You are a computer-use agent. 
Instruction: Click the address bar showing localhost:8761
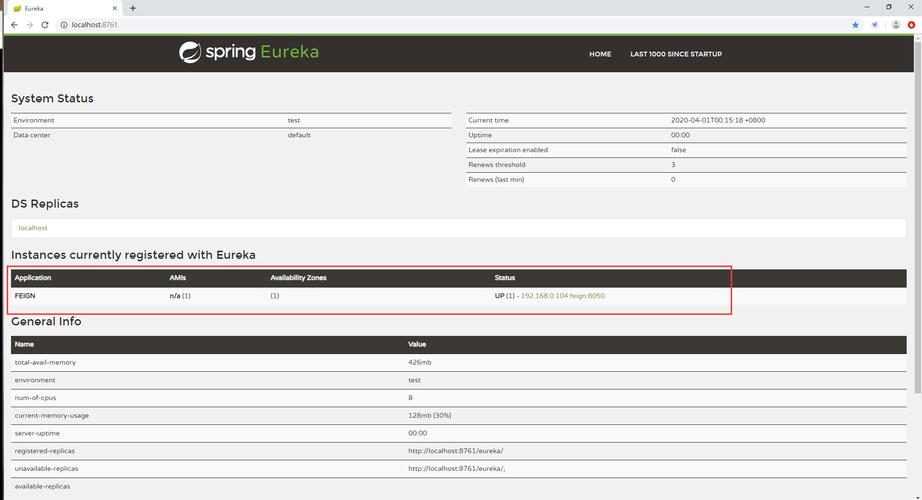(453, 25)
